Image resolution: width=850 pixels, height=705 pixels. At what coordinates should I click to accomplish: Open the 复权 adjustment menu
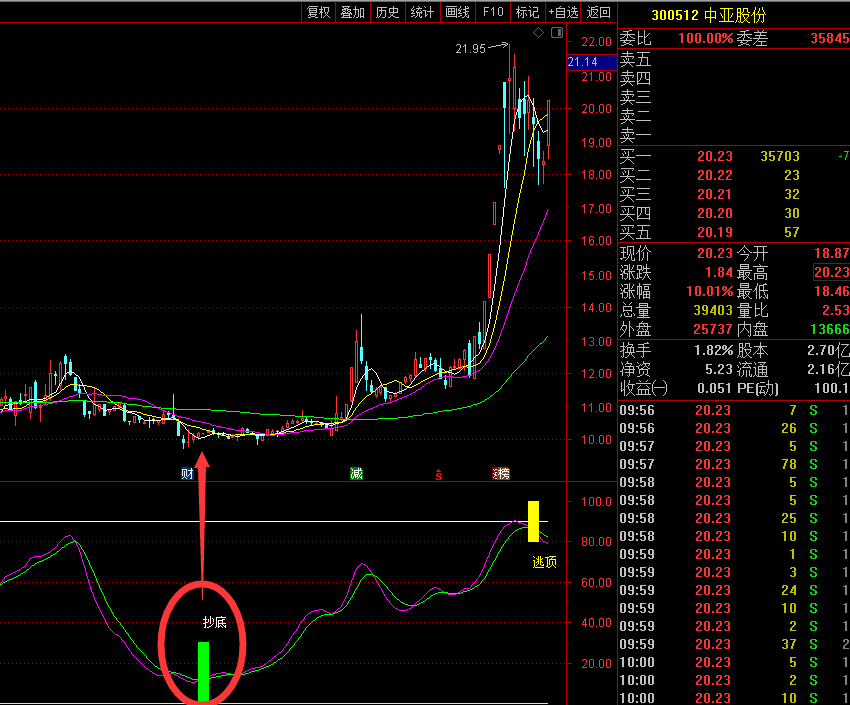tap(318, 12)
